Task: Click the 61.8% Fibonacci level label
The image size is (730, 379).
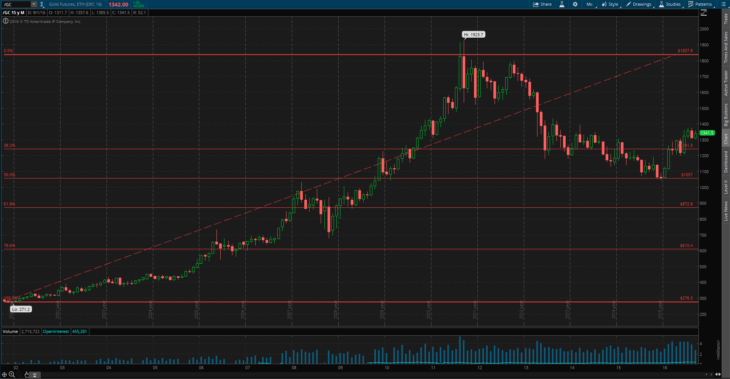Action: point(9,204)
